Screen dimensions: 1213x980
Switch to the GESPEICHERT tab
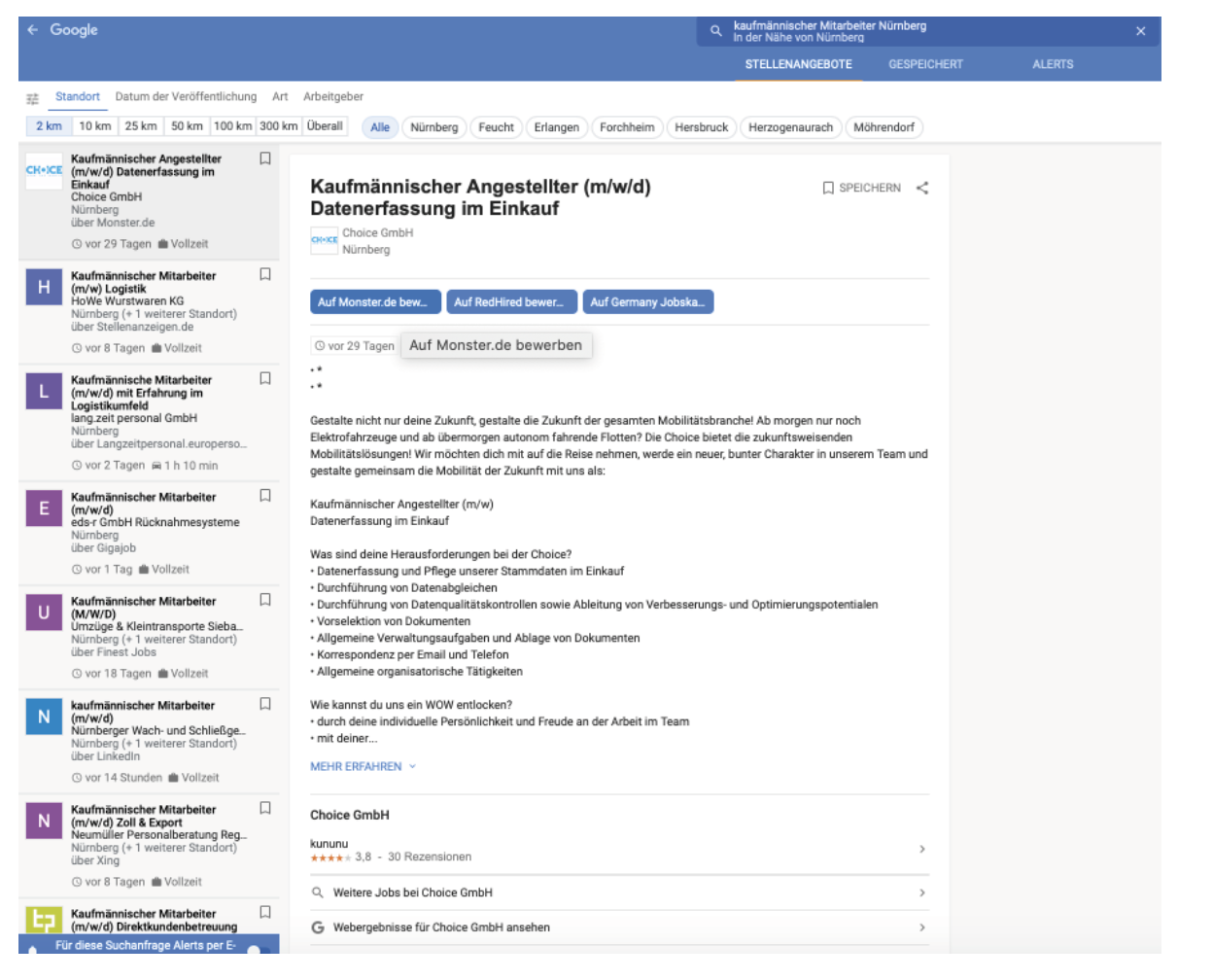click(925, 64)
